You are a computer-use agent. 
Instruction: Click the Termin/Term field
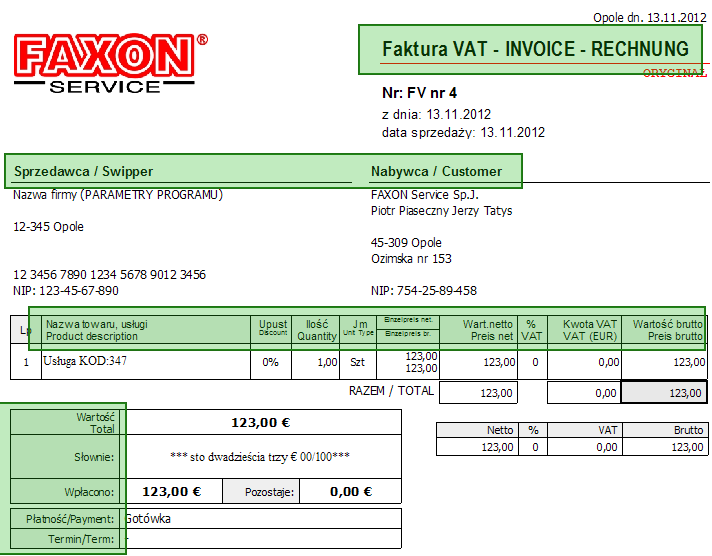pos(261,539)
